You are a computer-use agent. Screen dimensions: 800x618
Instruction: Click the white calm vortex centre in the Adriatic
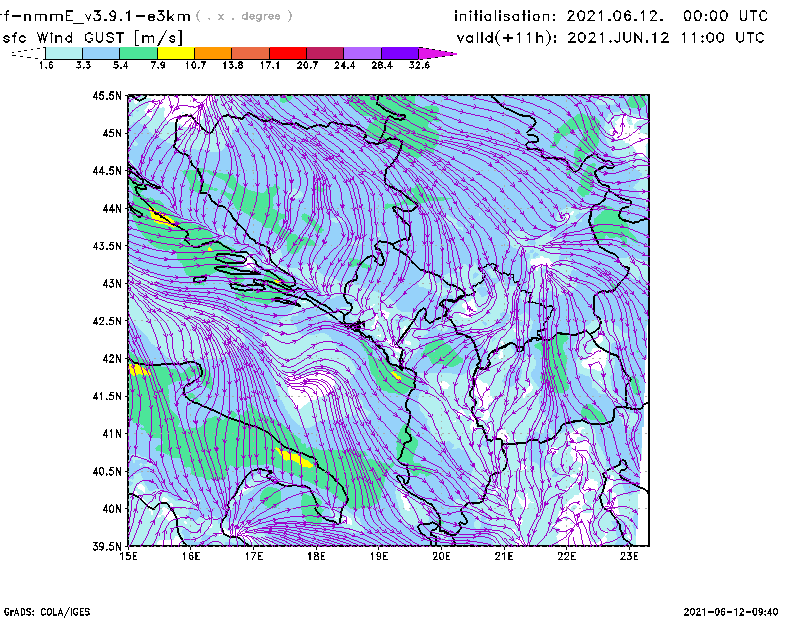click(x=310, y=386)
